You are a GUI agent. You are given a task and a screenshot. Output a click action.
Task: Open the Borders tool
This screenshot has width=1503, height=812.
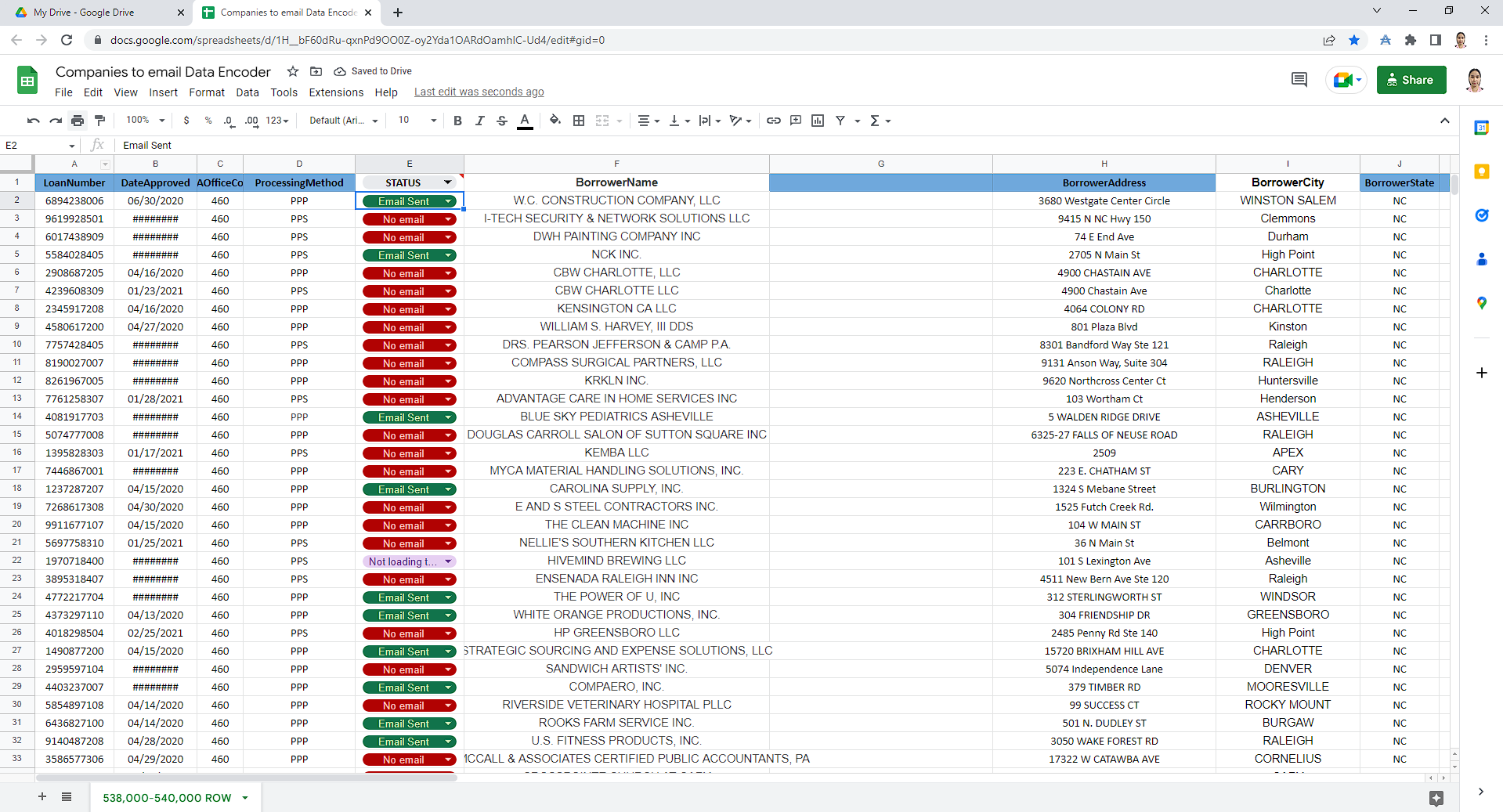pos(579,121)
